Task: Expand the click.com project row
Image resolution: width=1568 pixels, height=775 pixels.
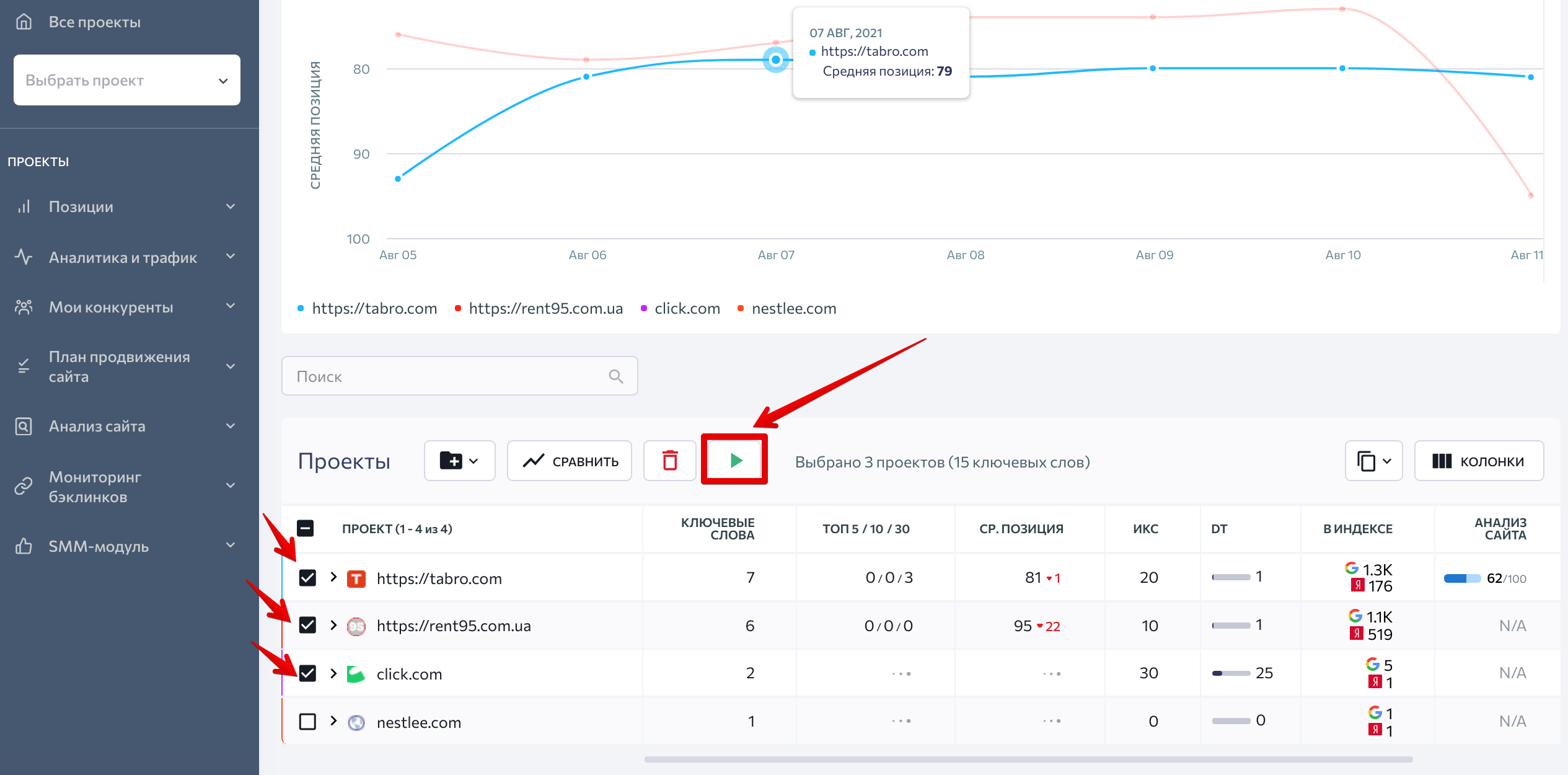Action: pyautogui.click(x=333, y=673)
